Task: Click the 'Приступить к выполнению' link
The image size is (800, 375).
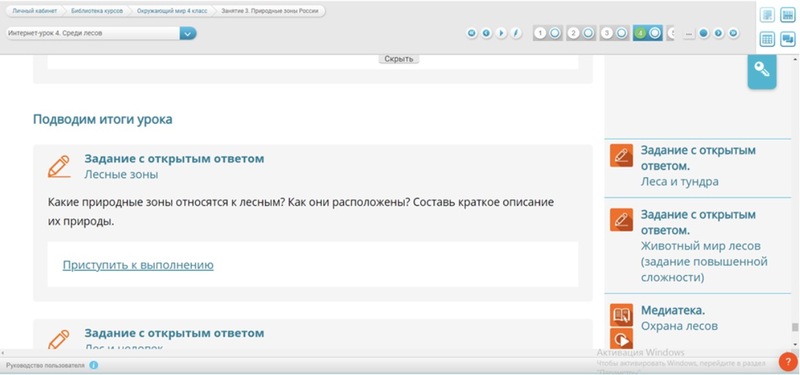Action: 138,265
